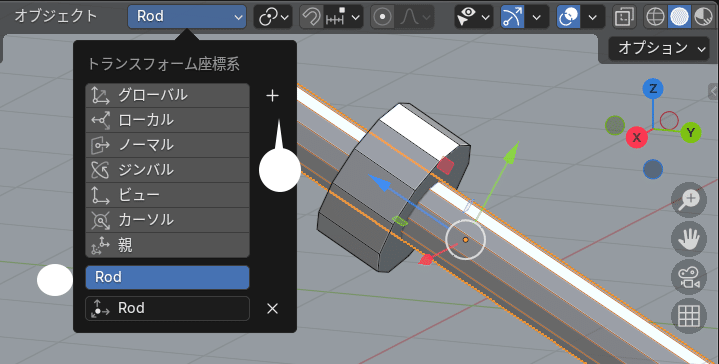Screen dimensions: 719x364
Task: Open the pivot point dropdown
Action: (273, 17)
